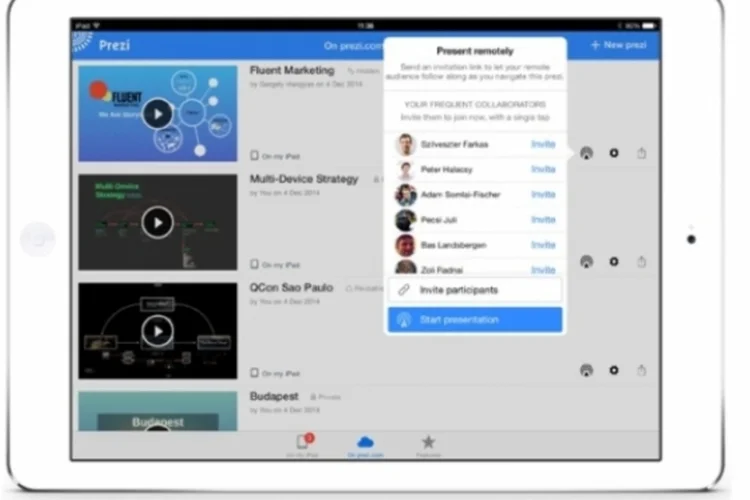Tap Adam Somlai-Fischer avatar photo
750x500 pixels.
click(406, 195)
